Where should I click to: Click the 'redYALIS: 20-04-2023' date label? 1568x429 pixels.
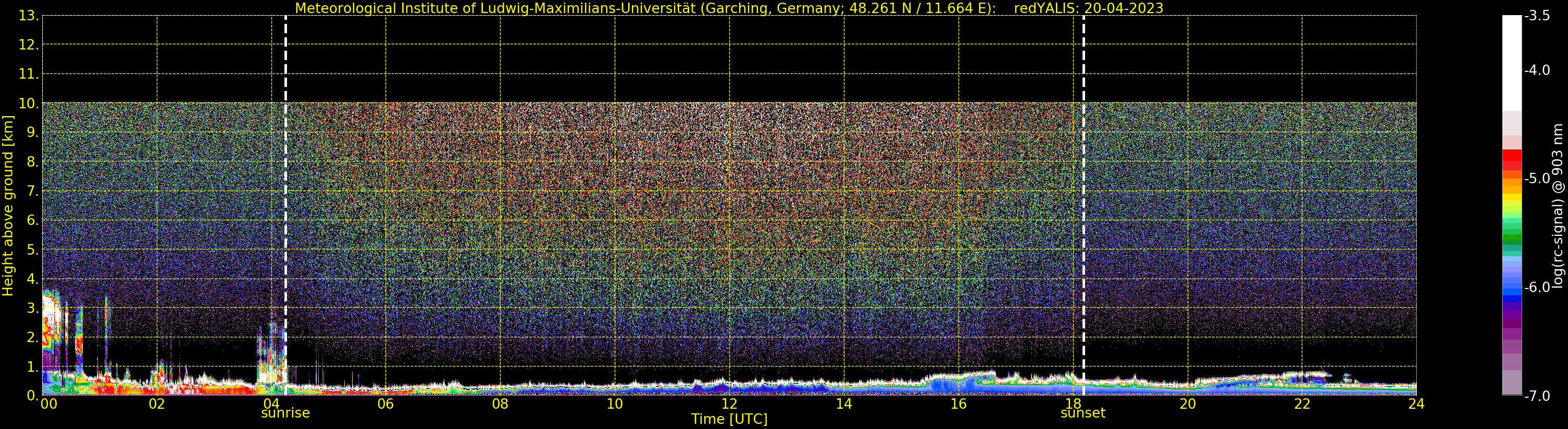1088,8
